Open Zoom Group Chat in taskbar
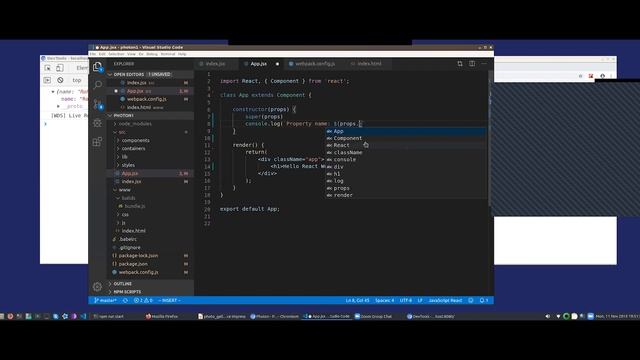This screenshot has height=360, width=640. point(373,316)
